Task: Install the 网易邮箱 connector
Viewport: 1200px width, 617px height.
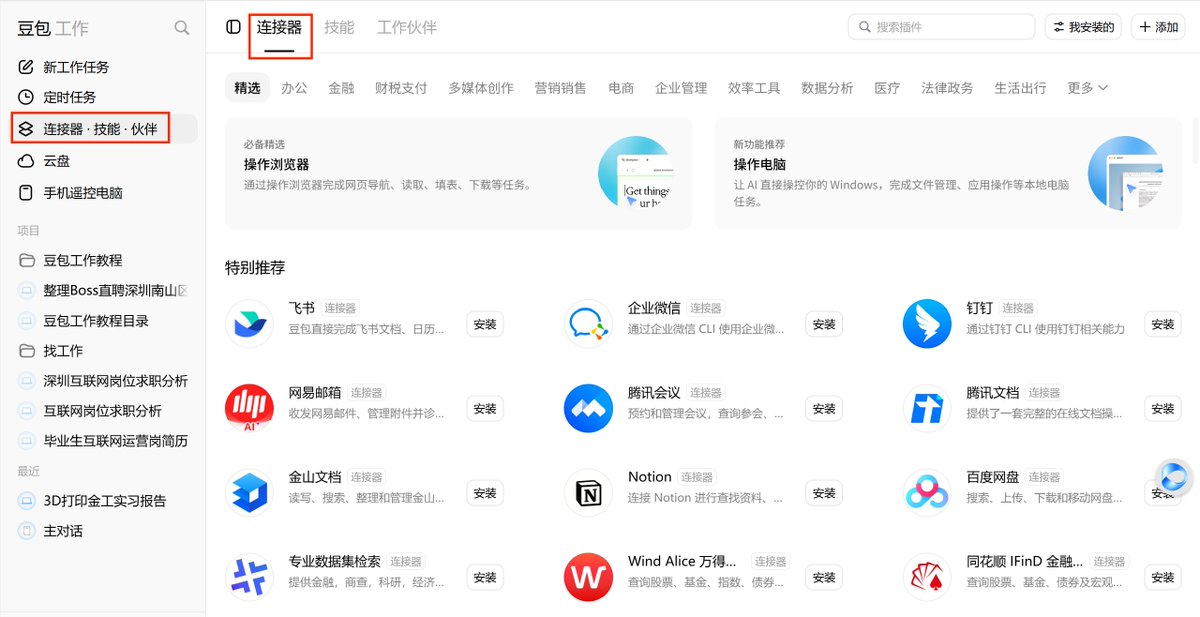Action: tap(485, 408)
